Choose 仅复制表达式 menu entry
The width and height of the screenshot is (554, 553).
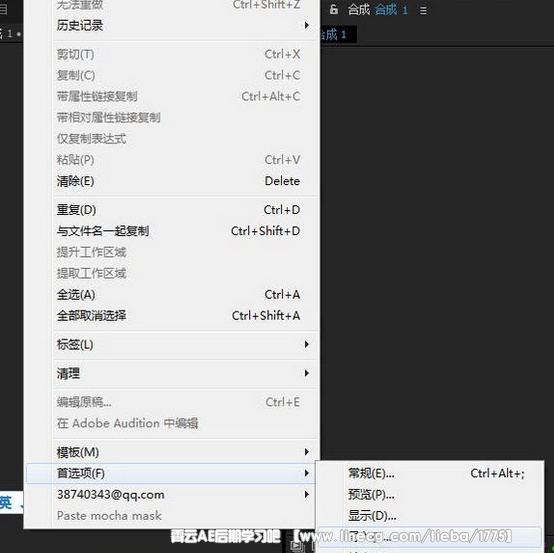click(172, 139)
